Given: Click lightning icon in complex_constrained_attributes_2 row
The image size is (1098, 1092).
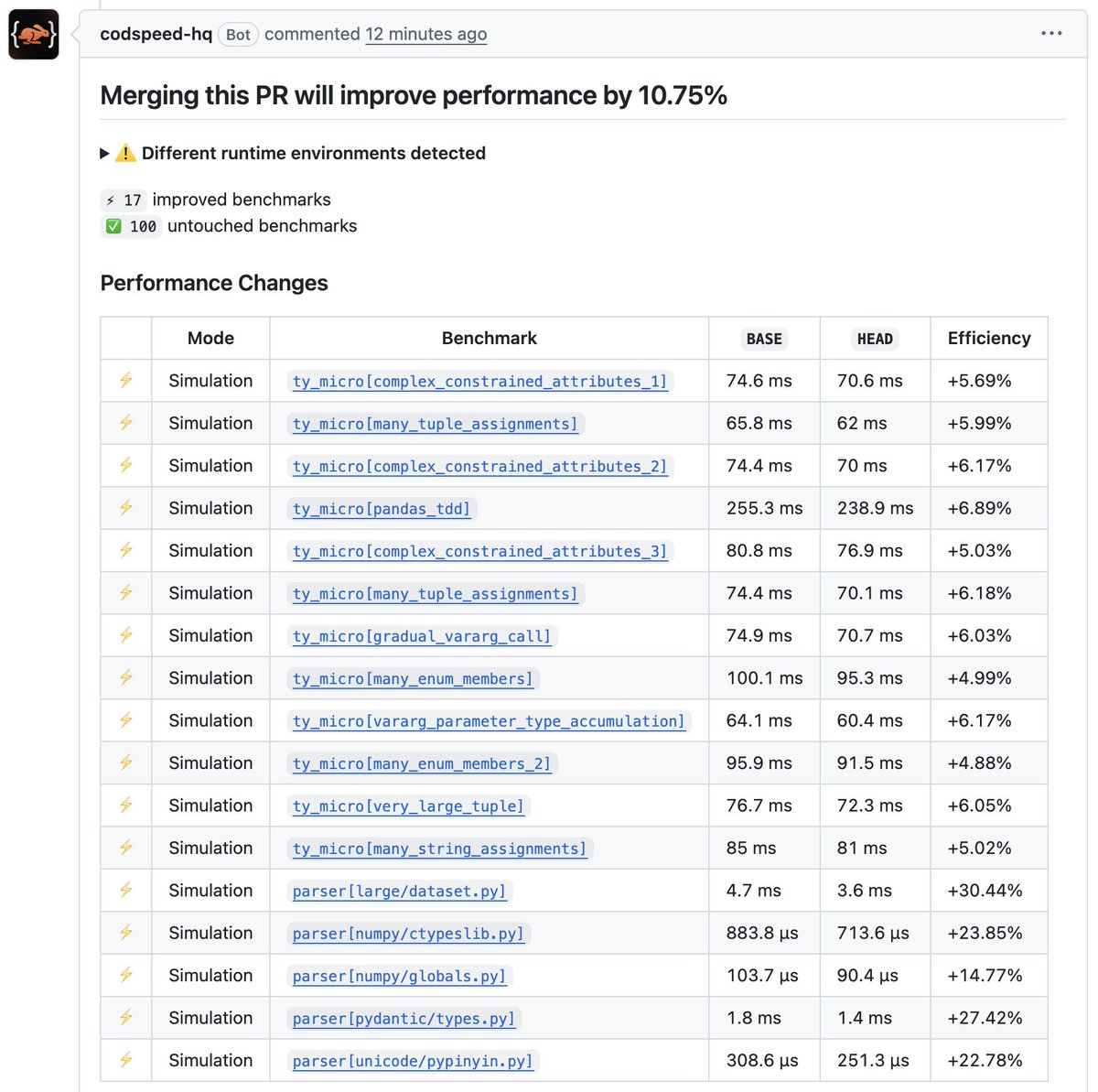Looking at the screenshot, I should point(126,465).
